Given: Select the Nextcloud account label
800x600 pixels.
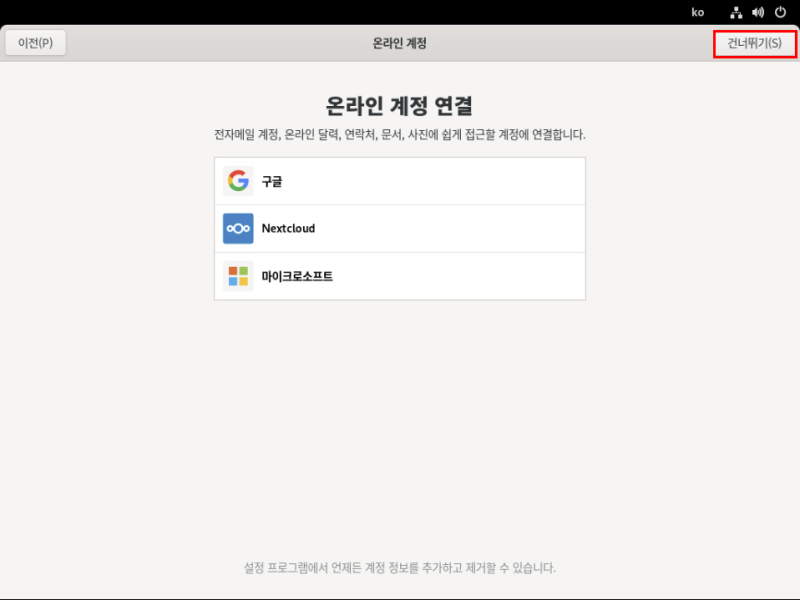Looking at the screenshot, I should (288, 229).
